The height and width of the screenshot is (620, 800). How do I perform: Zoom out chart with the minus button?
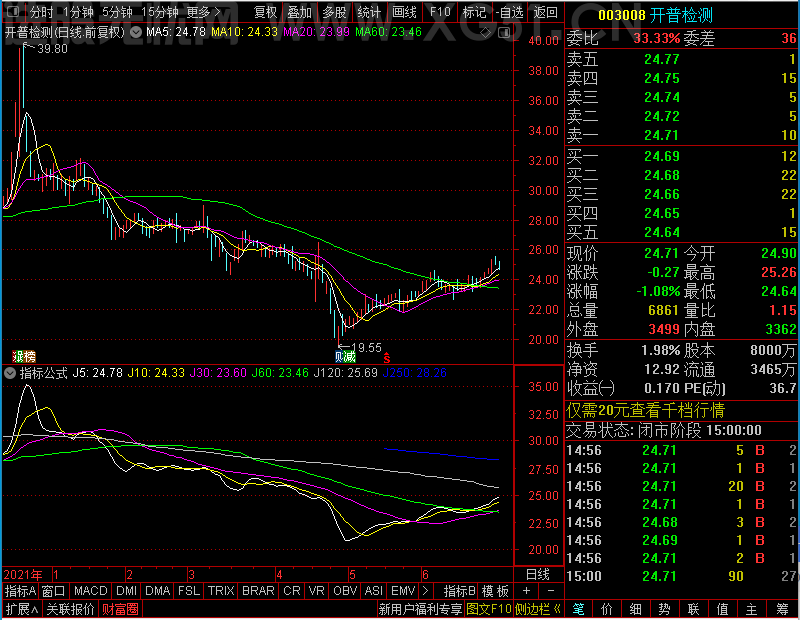pyautogui.click(x=551, y=591)
